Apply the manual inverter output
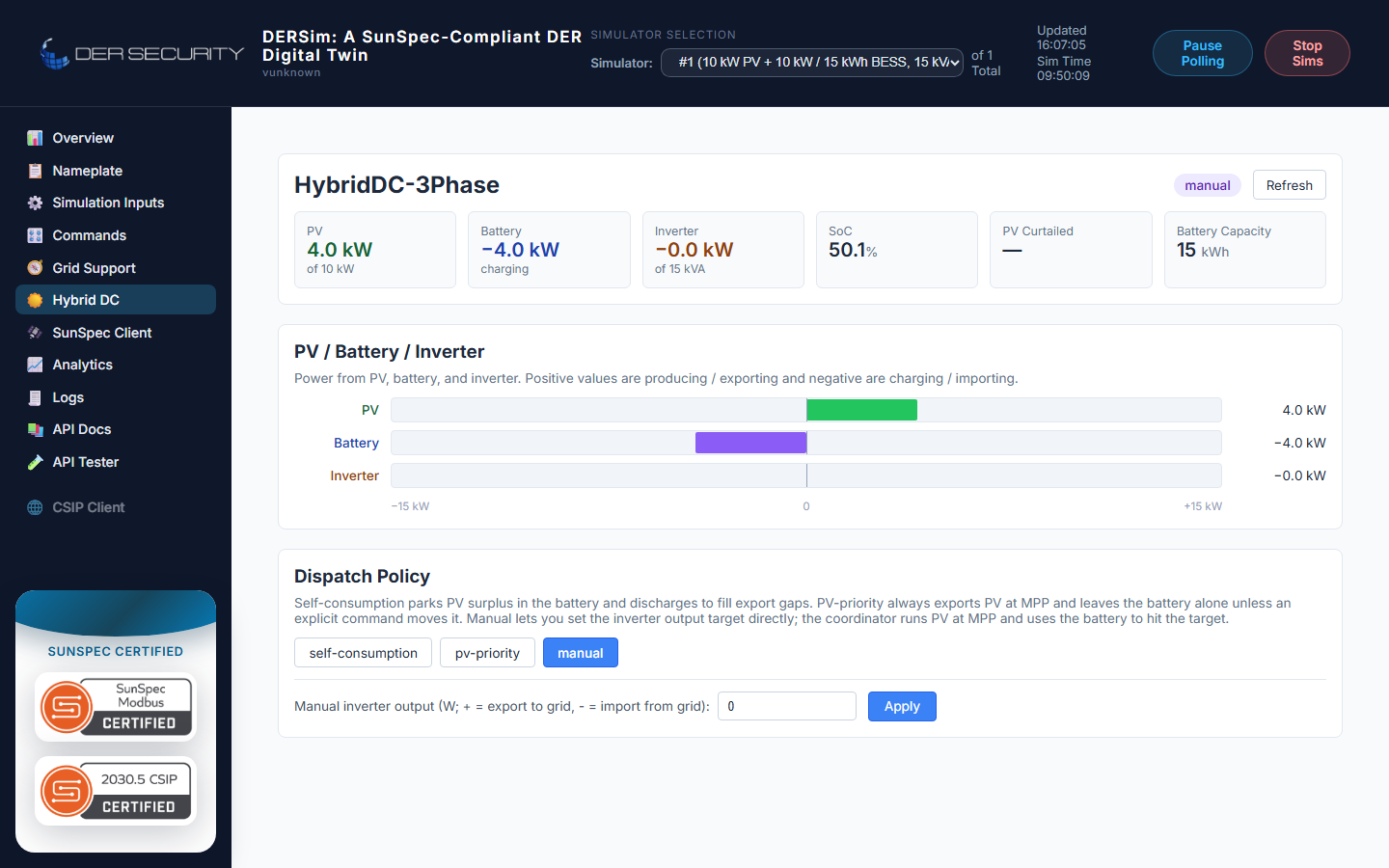This screenshot has height=868, width=1389. [x=902, y=706]
